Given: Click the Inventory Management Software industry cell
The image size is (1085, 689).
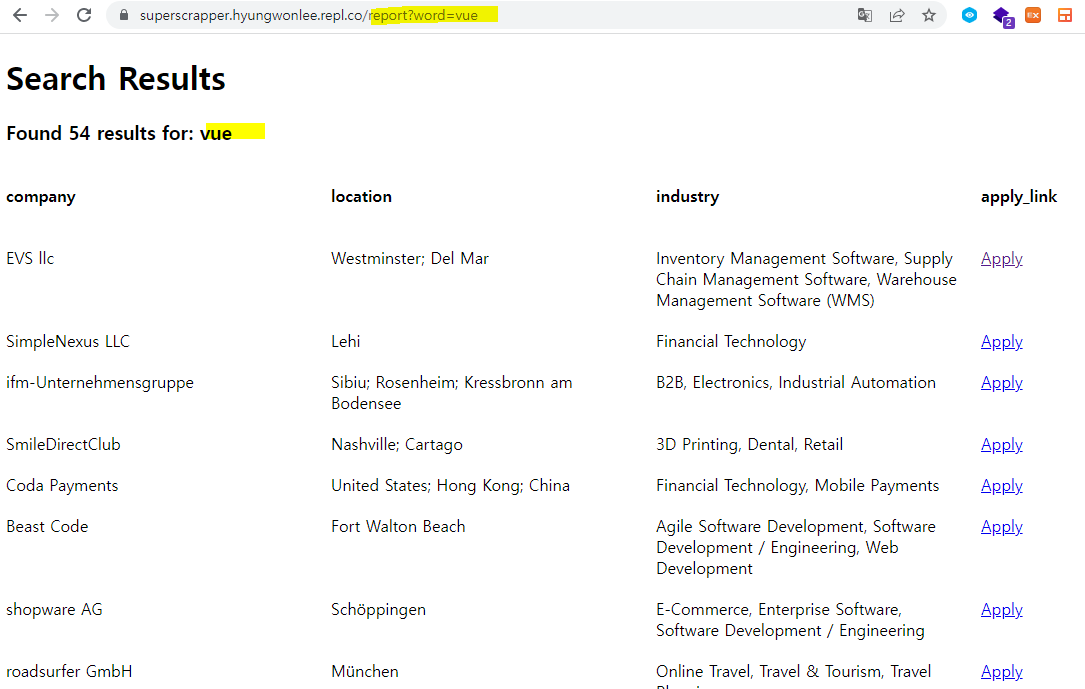Looking at the screenshot, I should point(806,279).
